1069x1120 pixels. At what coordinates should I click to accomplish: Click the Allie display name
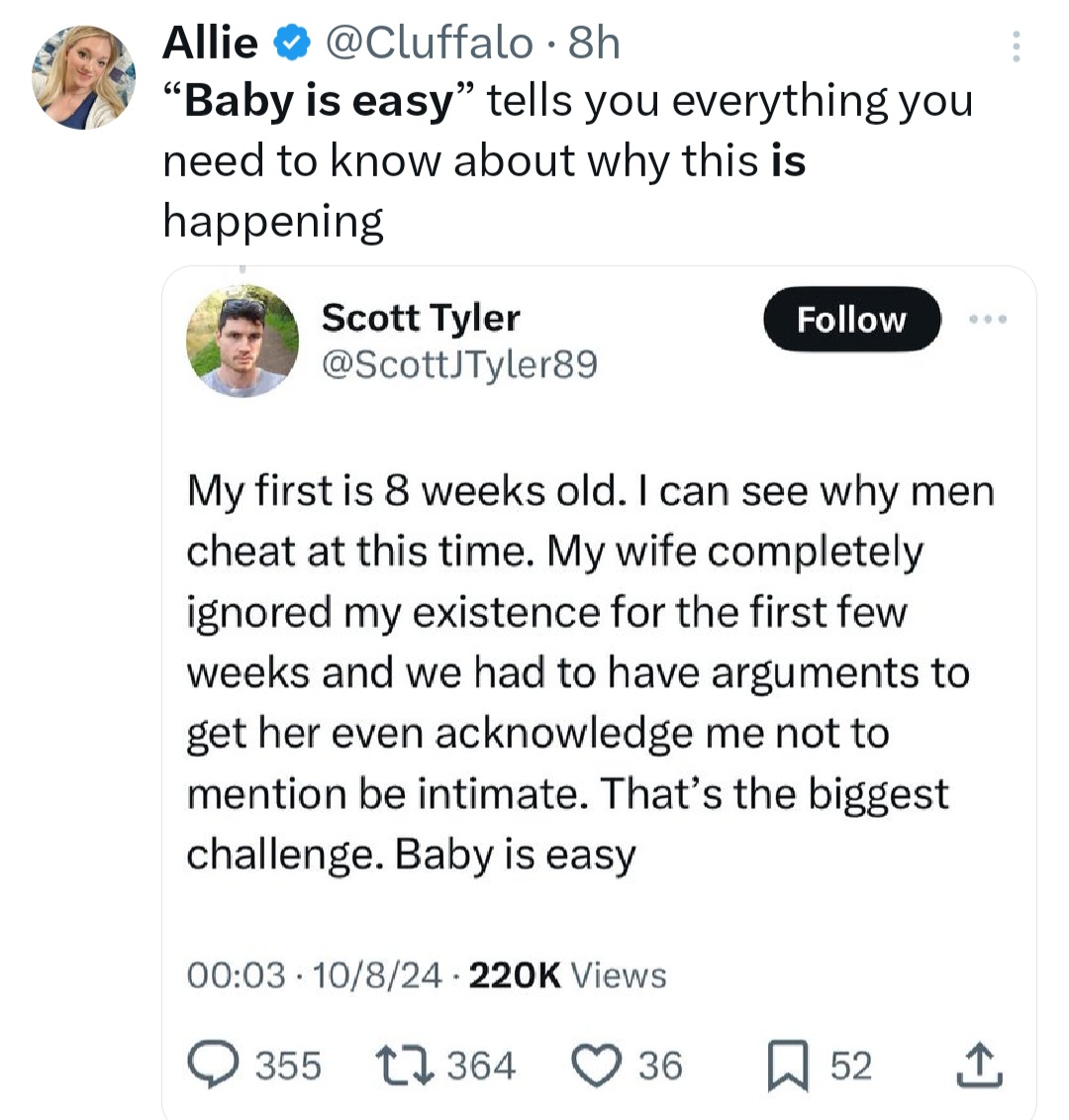pyautogui.click(x=210, y=44)
